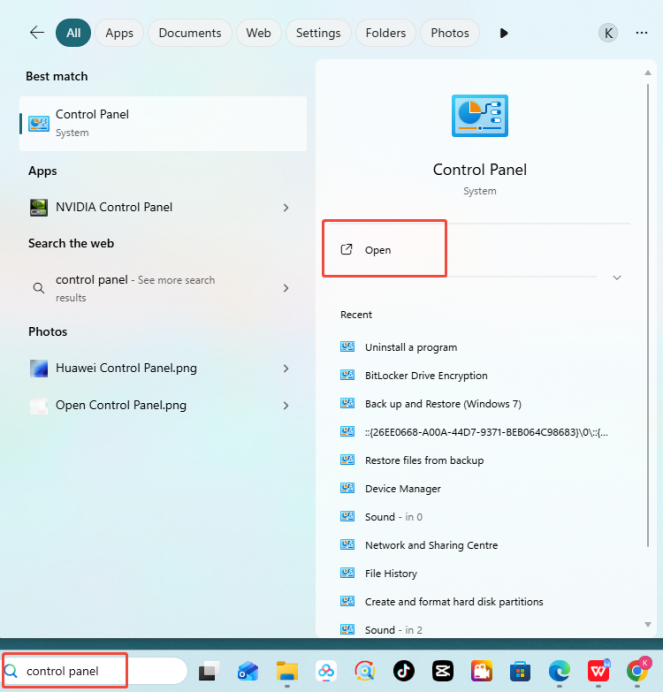
Task: Click Open to launch Control Panel
Action: click(377, 250)
